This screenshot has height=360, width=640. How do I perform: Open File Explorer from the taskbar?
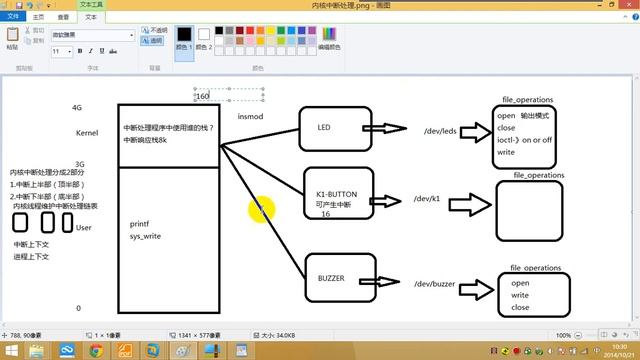(36, 351)
